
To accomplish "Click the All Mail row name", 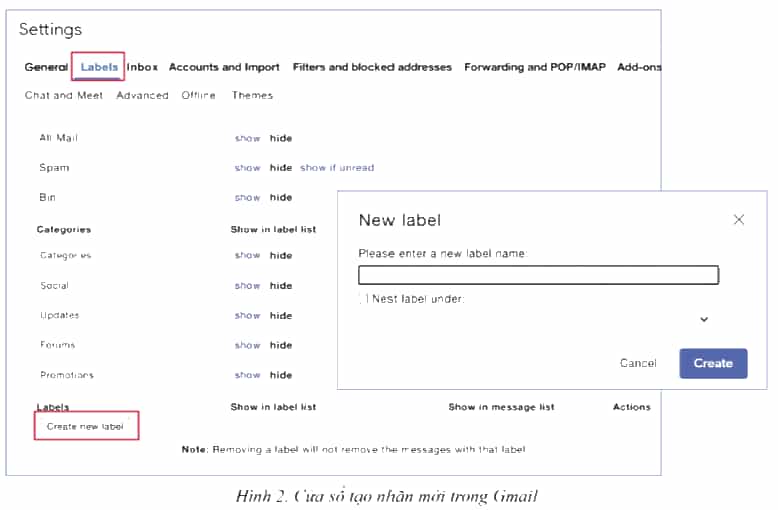I will pos(59,138).
